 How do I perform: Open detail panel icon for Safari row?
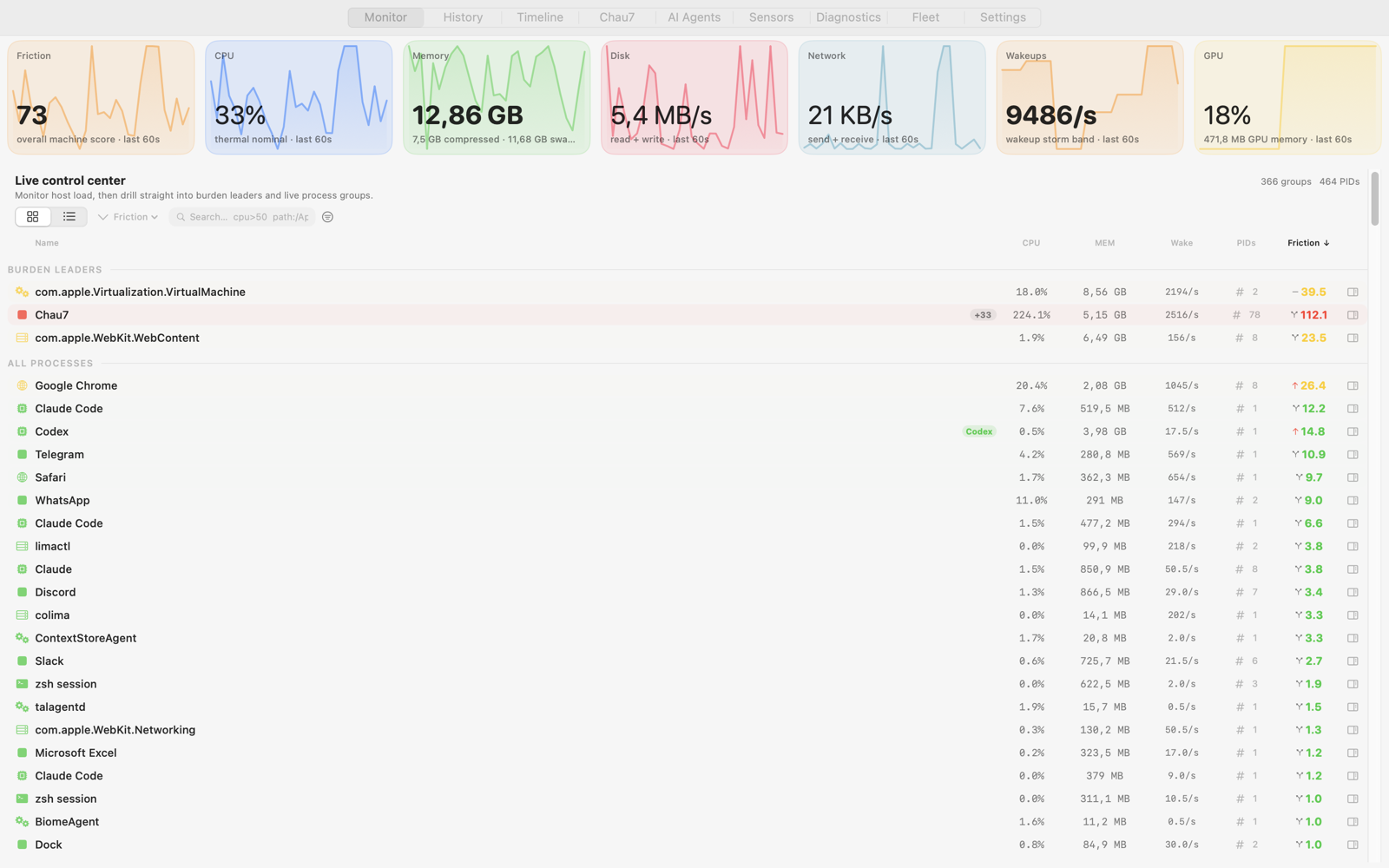pos(1353,477)
